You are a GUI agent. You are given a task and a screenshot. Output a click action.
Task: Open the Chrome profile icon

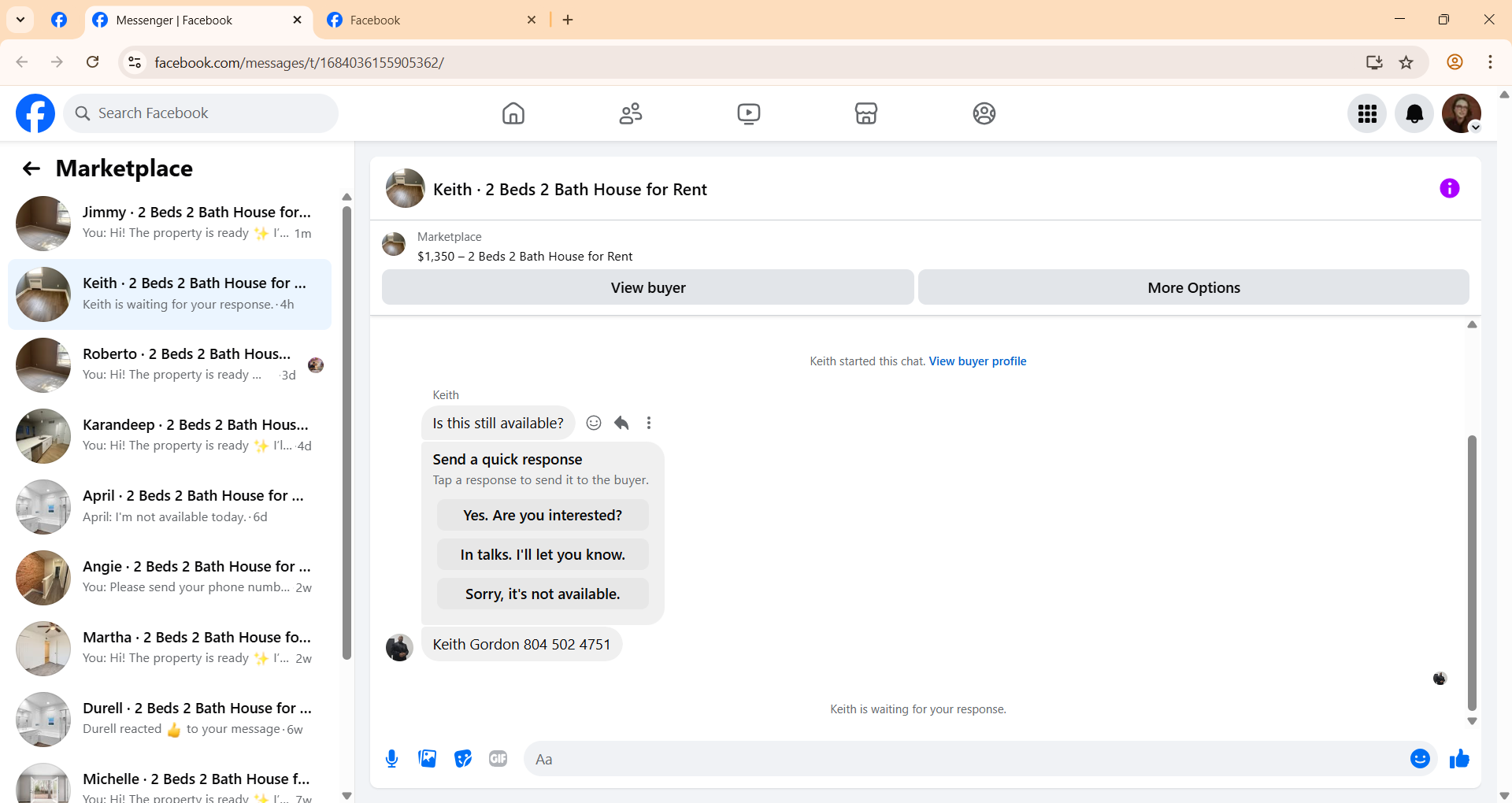pyautogui.click(x=1455, y=62)
